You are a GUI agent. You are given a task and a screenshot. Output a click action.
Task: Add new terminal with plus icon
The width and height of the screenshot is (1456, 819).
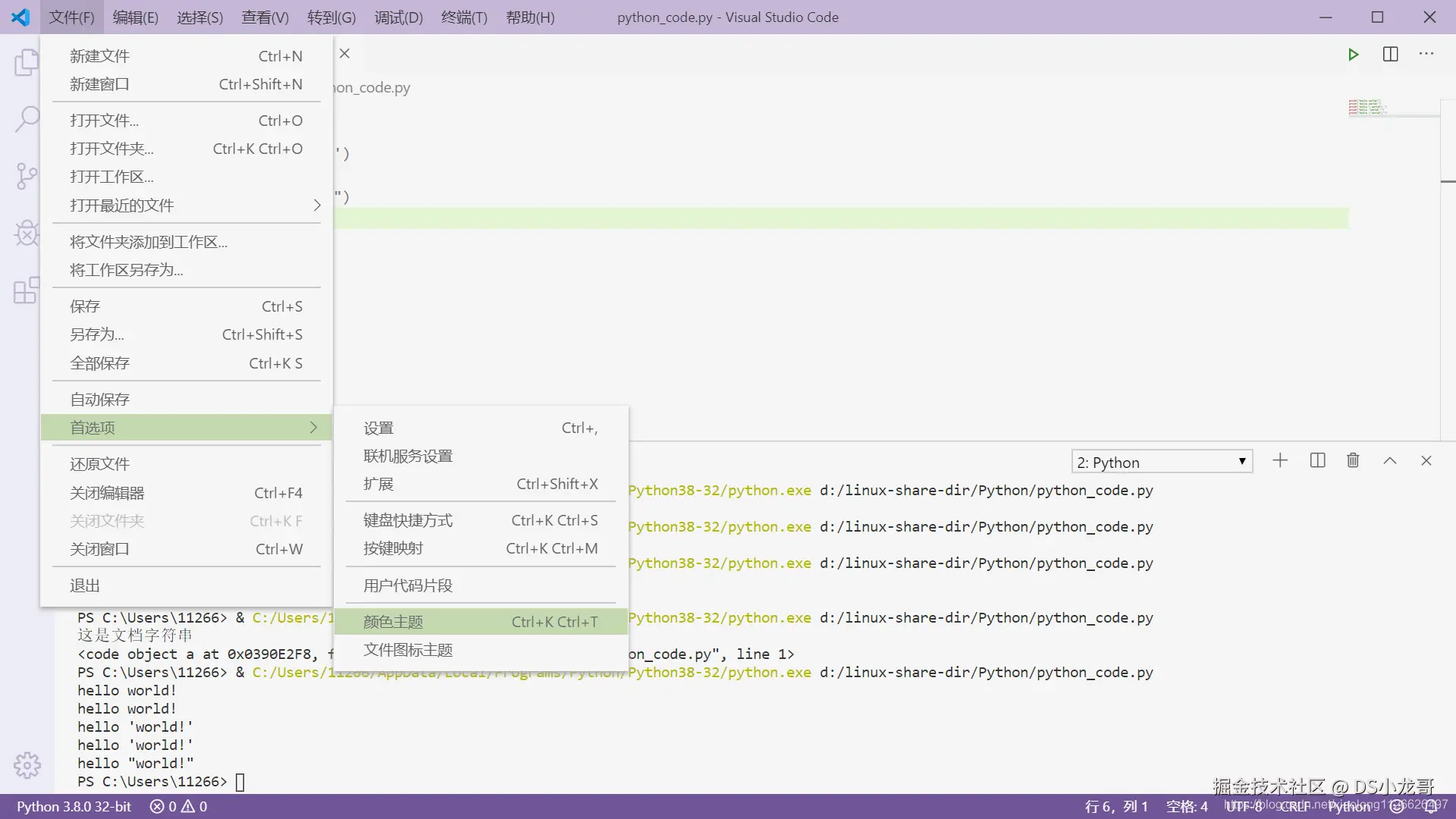(1280, 461)
